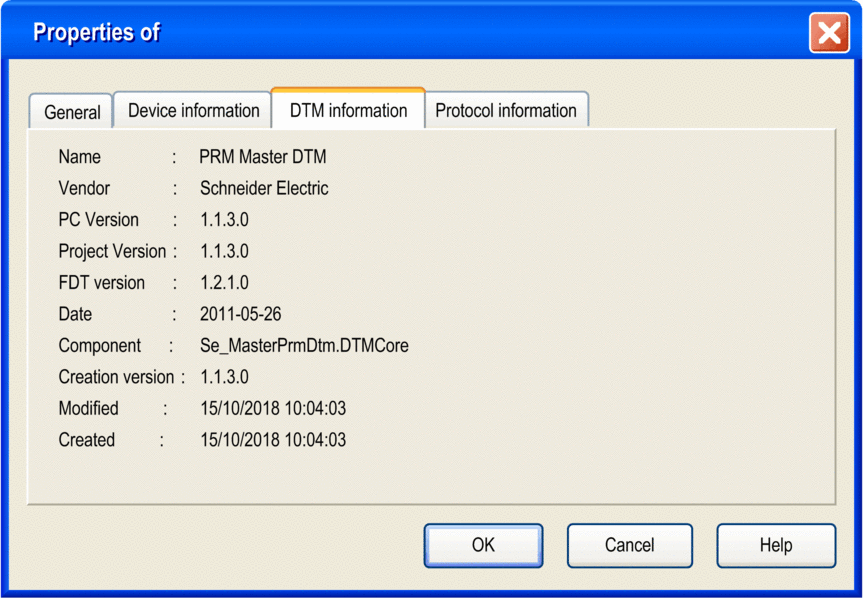Screen dimensions: 863x598
Task: Click the PC Version value 1.1.3.0
Action: point(224,220)
